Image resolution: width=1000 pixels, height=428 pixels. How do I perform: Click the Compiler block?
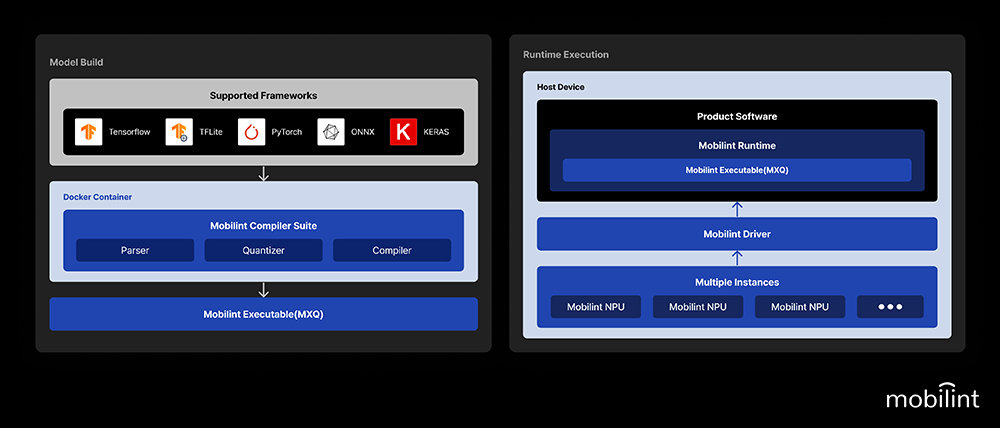click(x=392, y=250)
